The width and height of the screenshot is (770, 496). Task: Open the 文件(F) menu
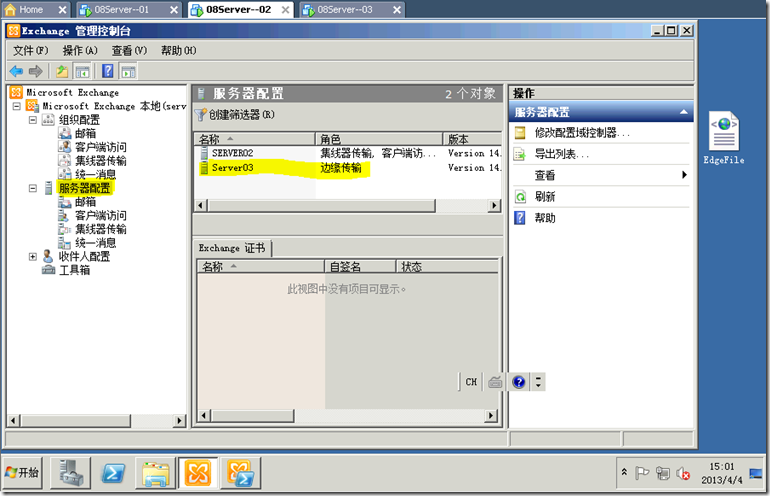(x=30, y=51)
